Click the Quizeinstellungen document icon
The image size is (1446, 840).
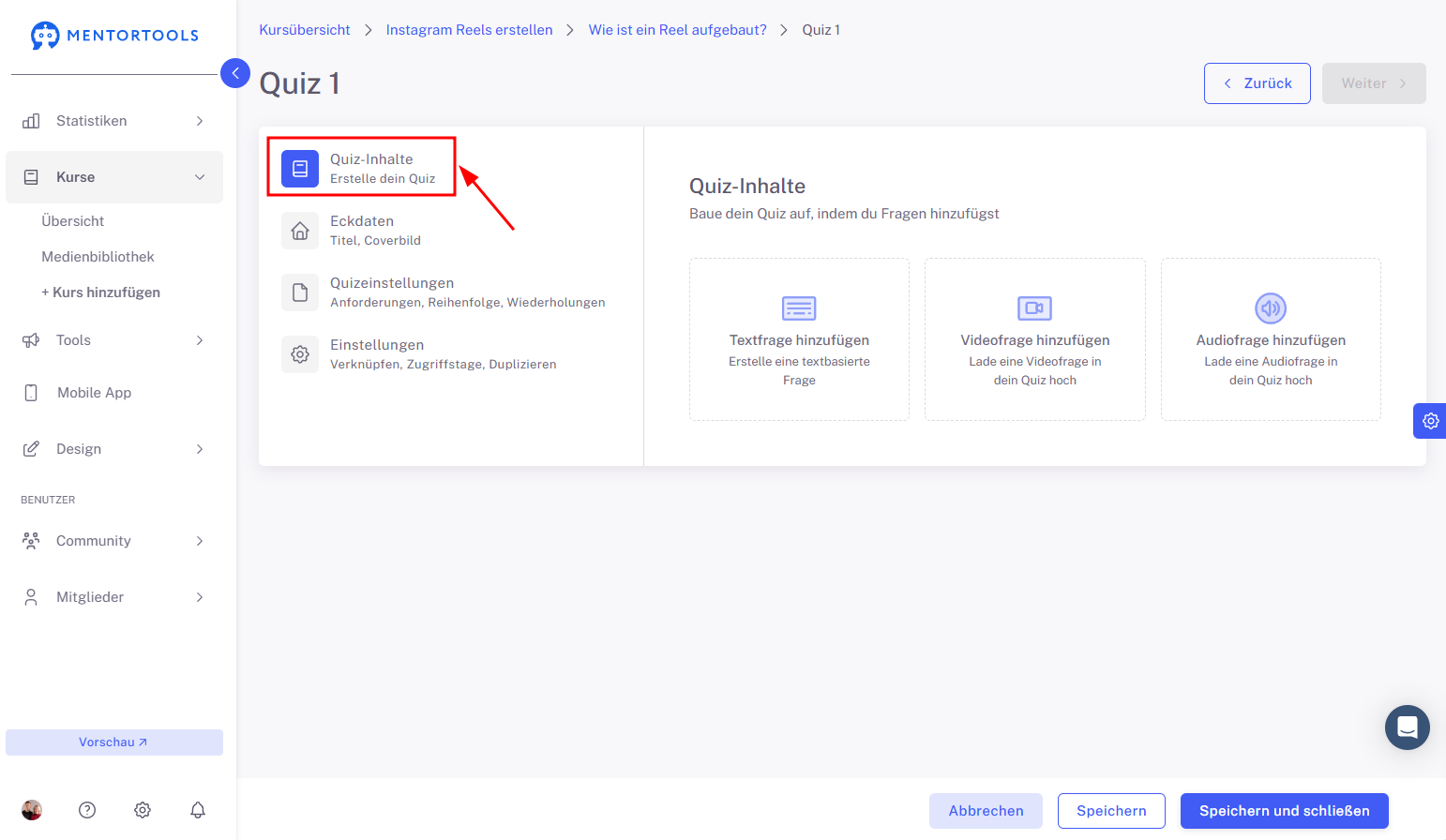point(300,292)
